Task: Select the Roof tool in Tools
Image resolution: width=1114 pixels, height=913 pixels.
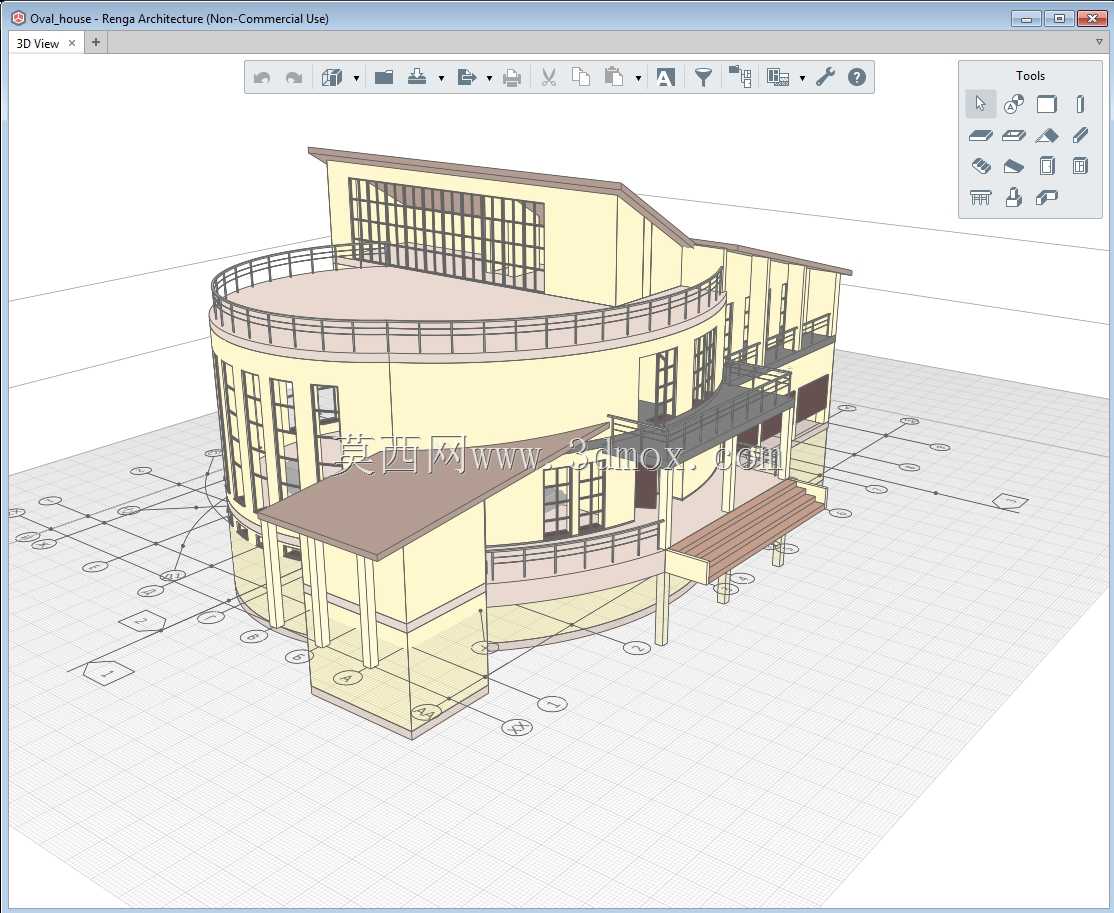Action: (1047, 135)
